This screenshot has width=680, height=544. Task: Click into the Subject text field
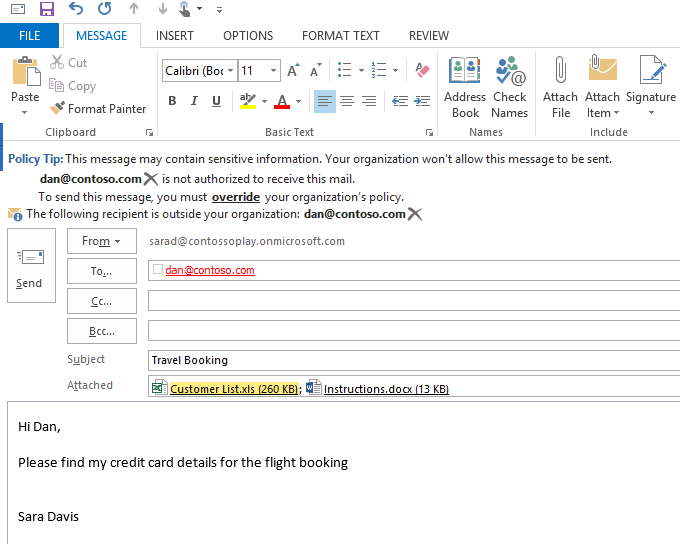pyautogui.click(x=410, y=360)
